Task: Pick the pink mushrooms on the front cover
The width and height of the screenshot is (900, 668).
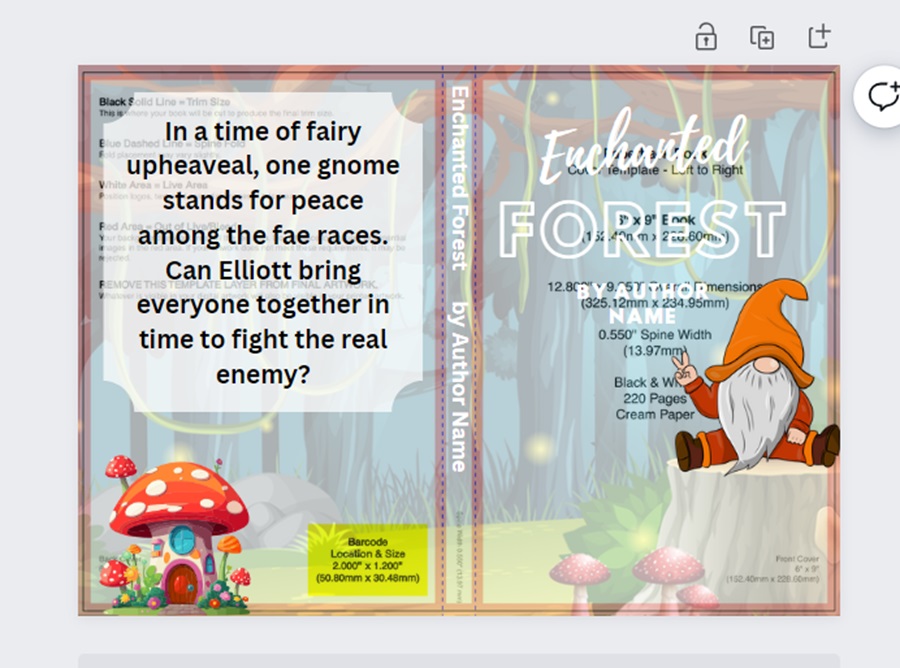Action: pyautogui.click(x=640, y=575)
